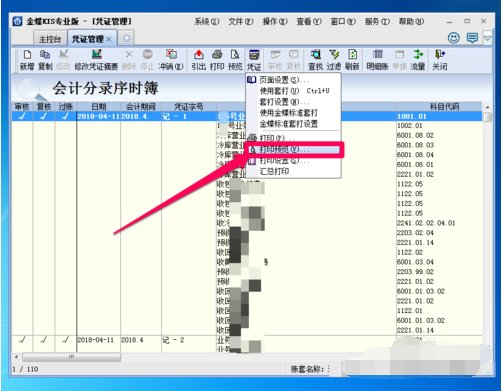Click highlighted date 2018-04-11 in first row
This screenshot has width=502, height=391.
click(x=99, y=116)
